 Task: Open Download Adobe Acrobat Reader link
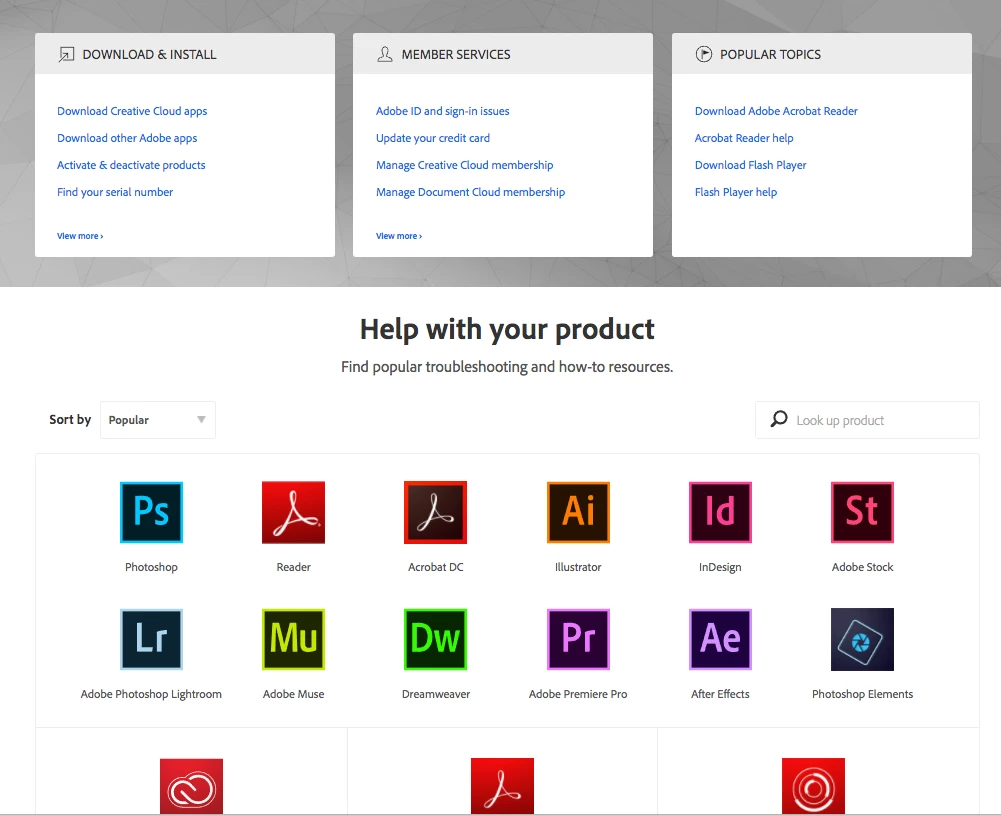(776, 111)
